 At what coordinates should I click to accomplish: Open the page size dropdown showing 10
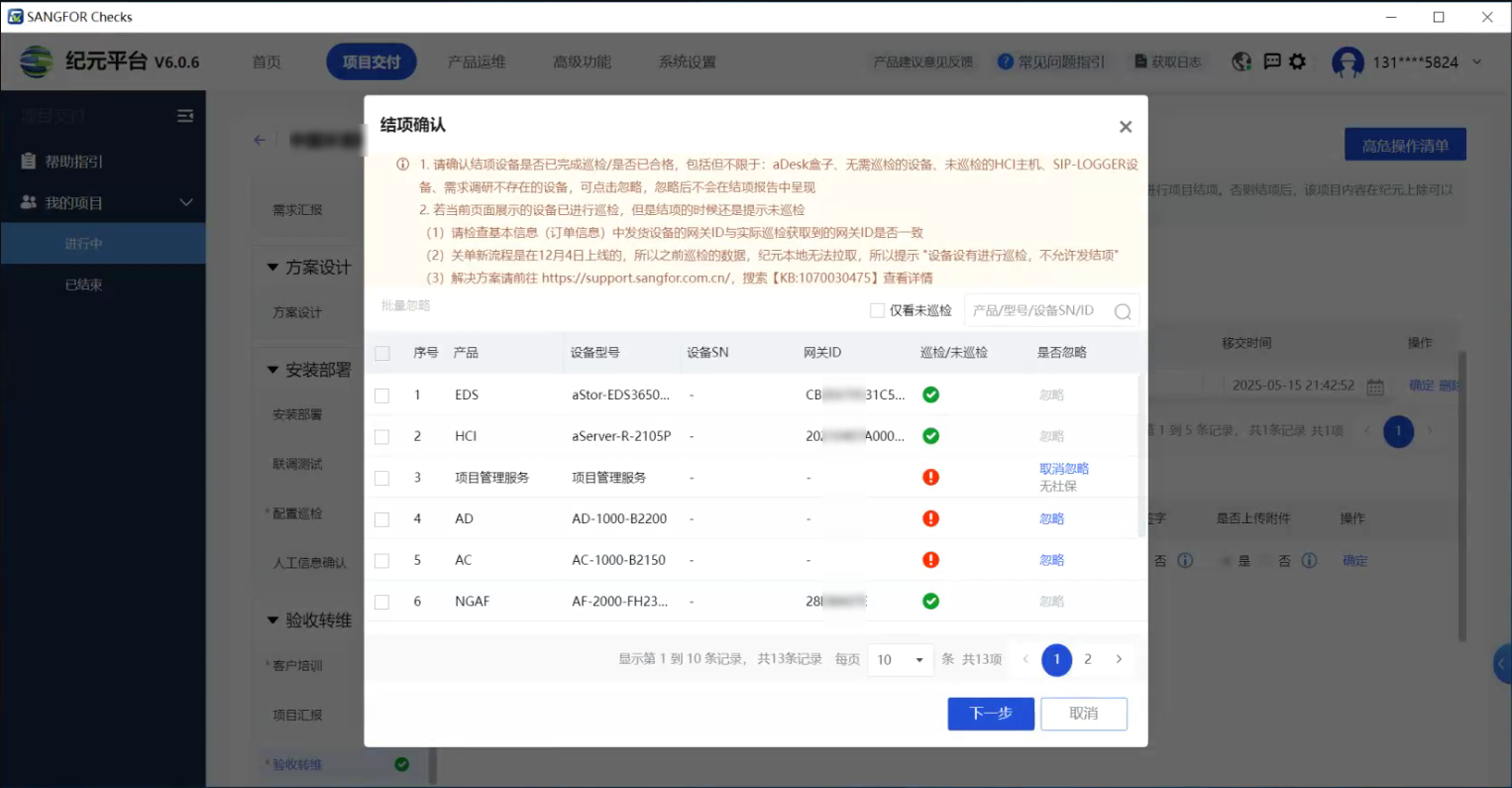(x=900, y=660)
